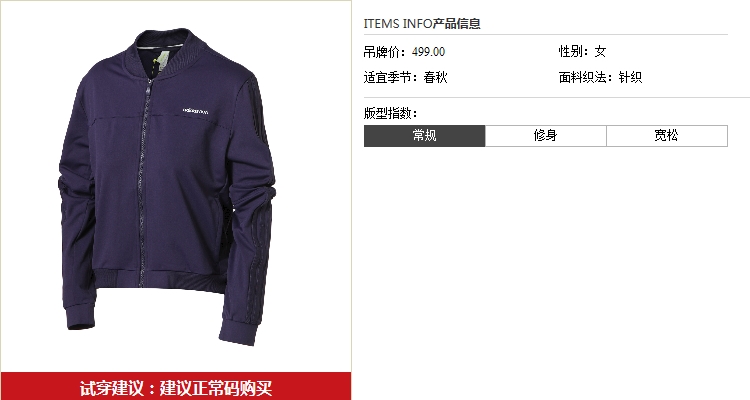Viewport: 750px width, 400px height.
Task: Click the 性别: 女 label
Action: 583,52
